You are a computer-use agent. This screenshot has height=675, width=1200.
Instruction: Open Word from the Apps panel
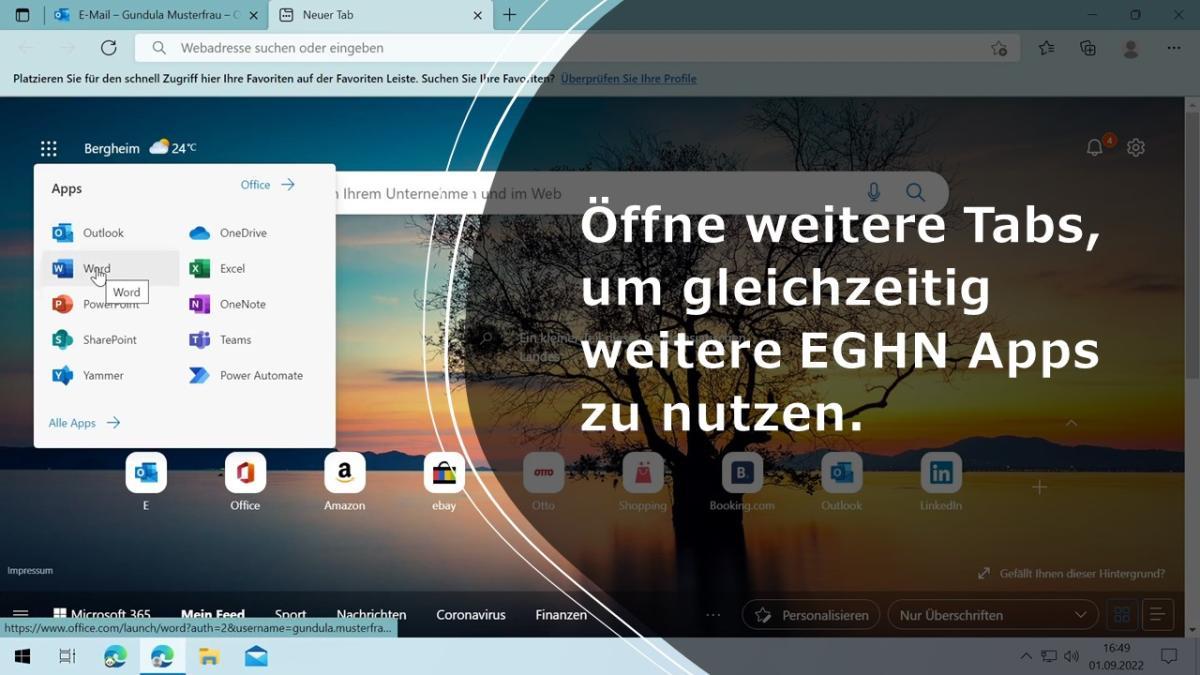click(x=95, y=268)
